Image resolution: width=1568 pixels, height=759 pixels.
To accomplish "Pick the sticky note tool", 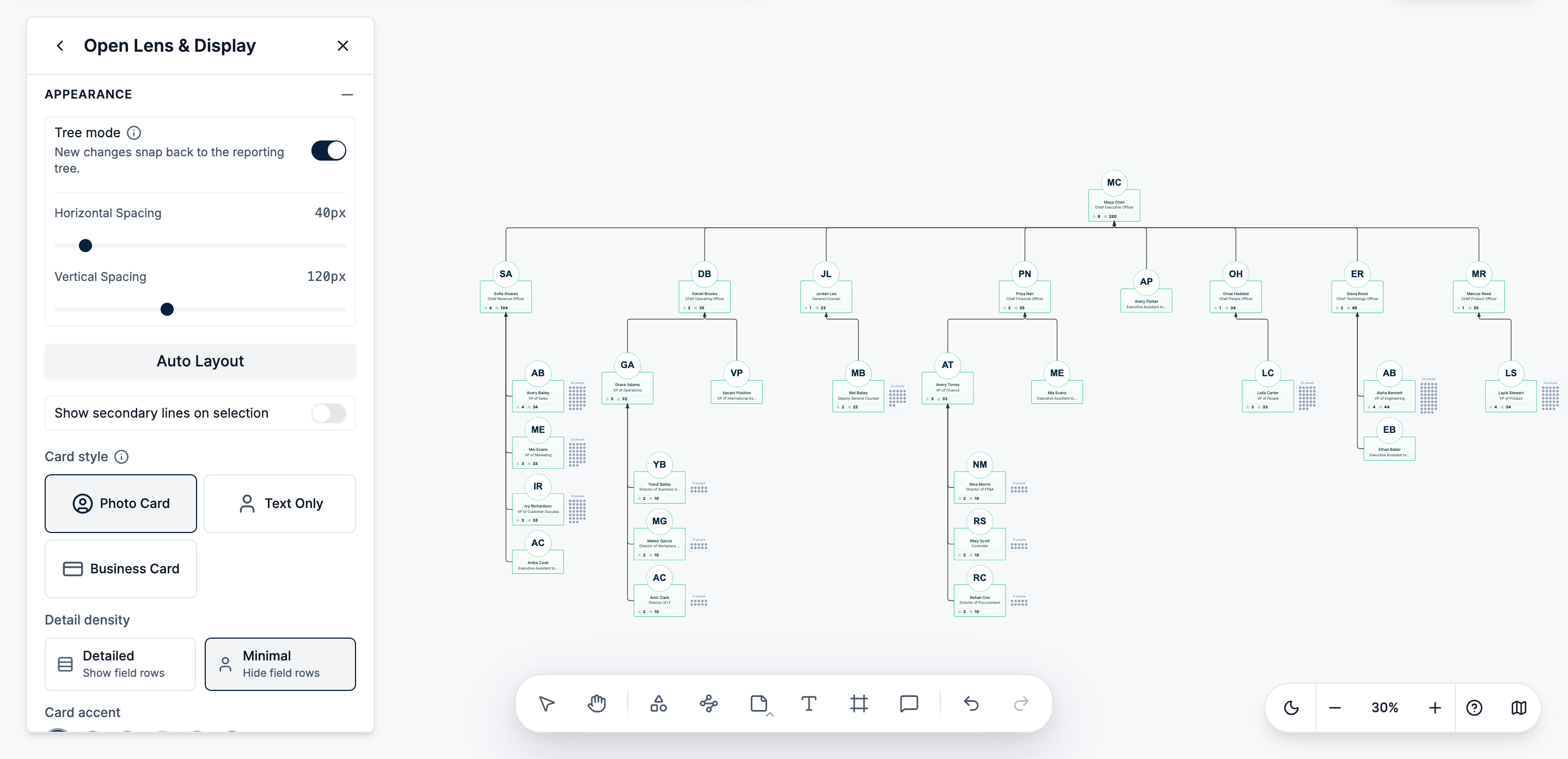I will 758,704.
